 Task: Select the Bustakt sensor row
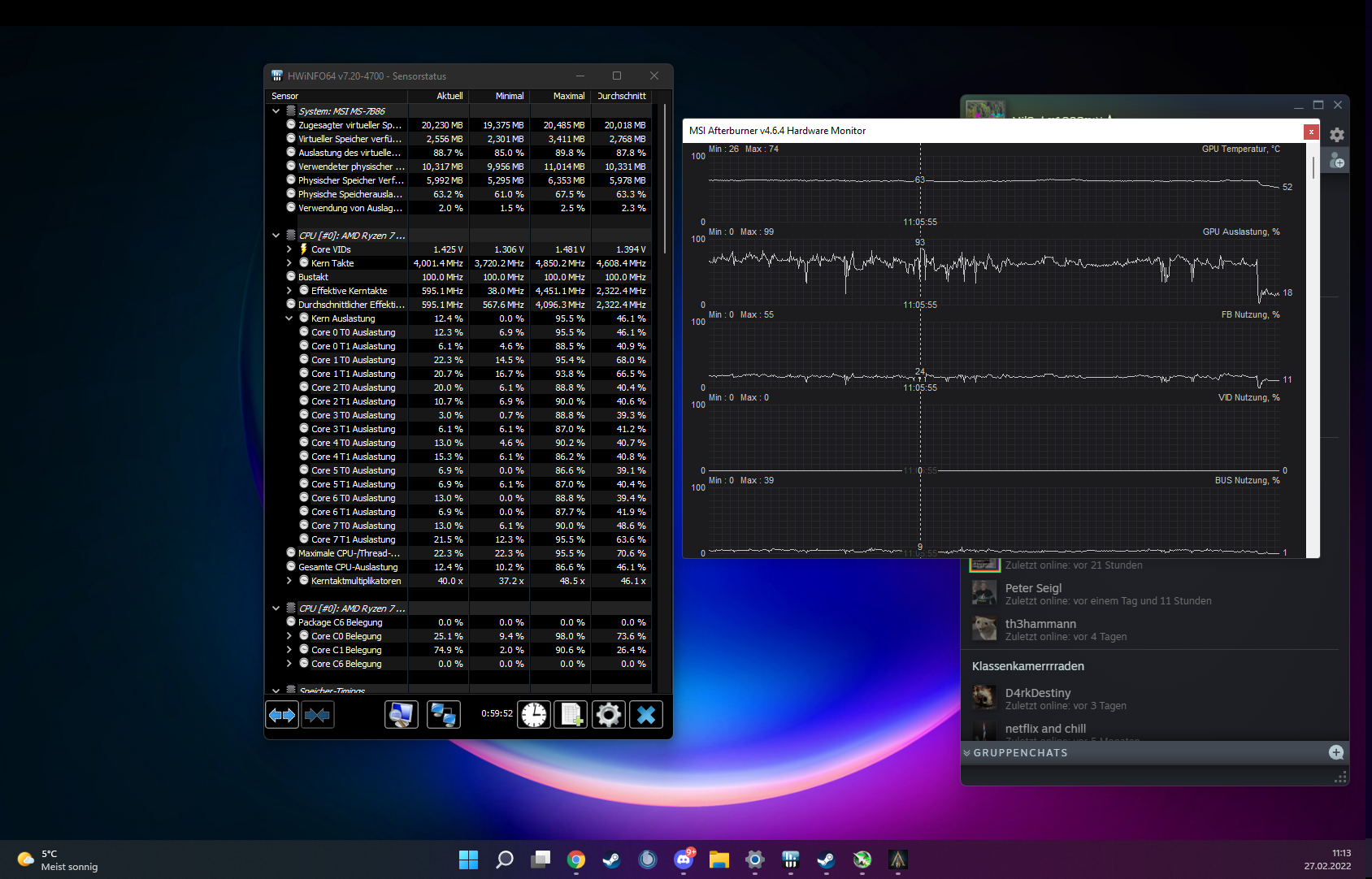tap(459, 277)
